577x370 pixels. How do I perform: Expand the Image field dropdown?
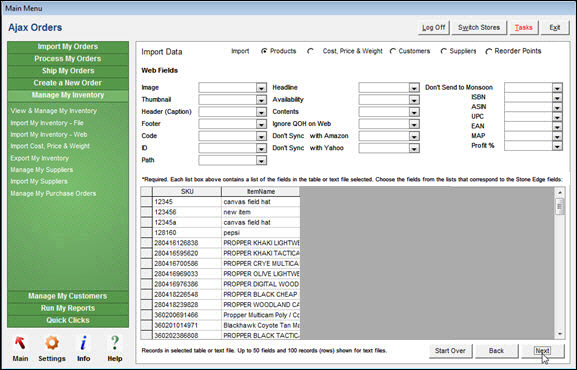261,88
